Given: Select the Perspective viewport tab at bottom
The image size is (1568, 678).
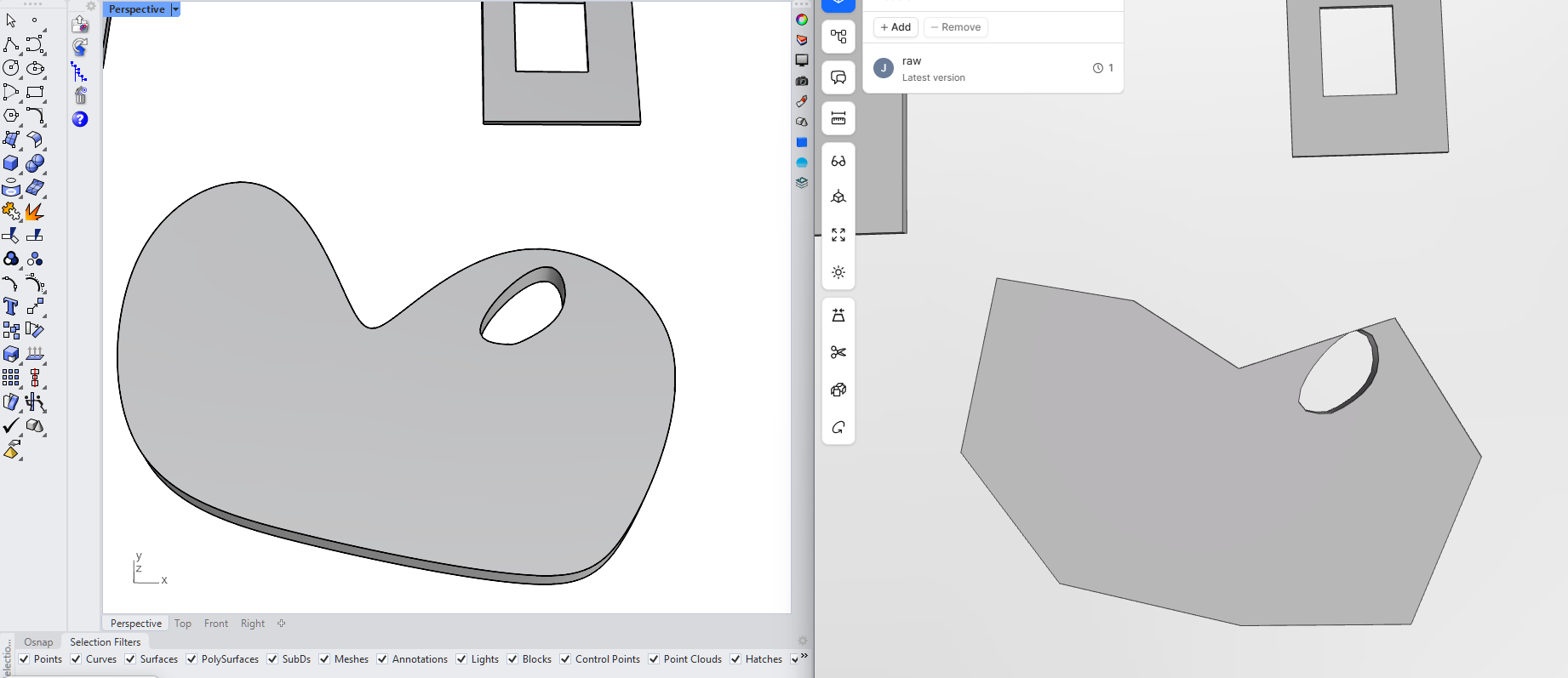Looking at the screenshot, I should [136, 624].
